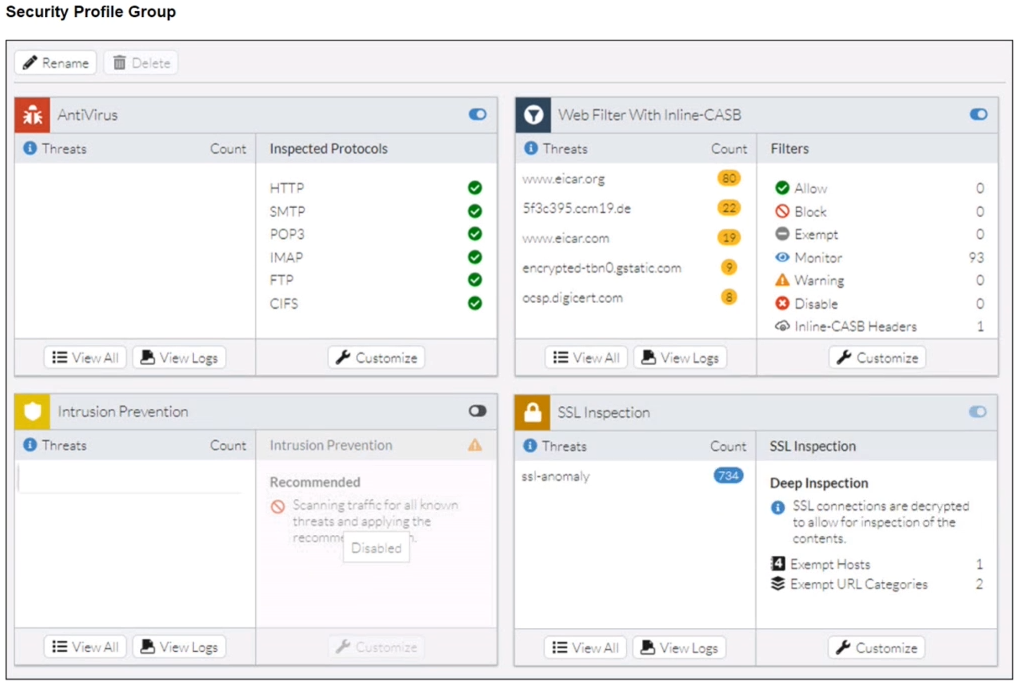This screenshot has width=1021, height=687.
Task: Select www.eicar.org threat entry
Action: pos(563,180)
